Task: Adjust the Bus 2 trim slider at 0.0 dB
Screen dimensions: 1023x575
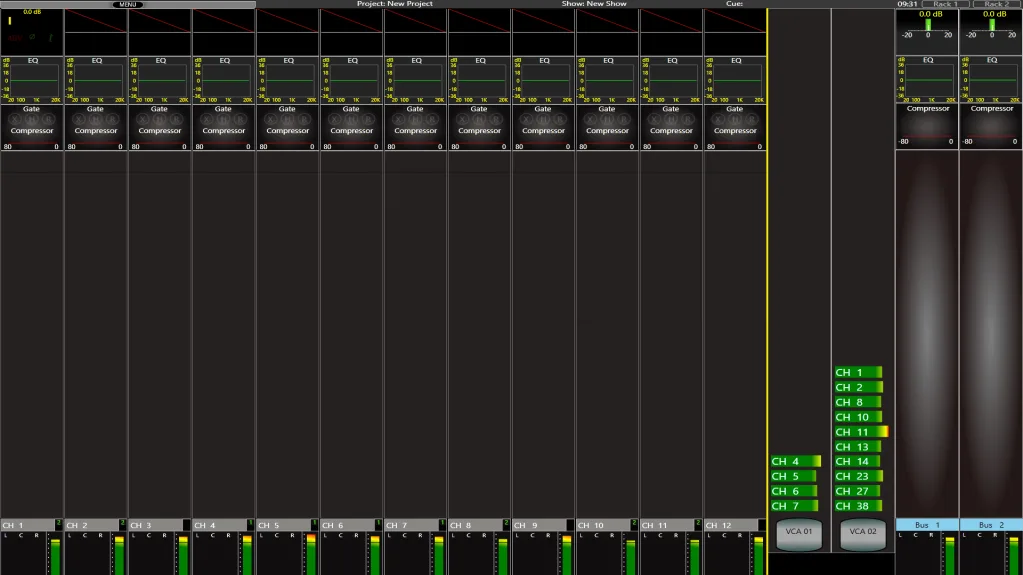Action: [992, 25]
